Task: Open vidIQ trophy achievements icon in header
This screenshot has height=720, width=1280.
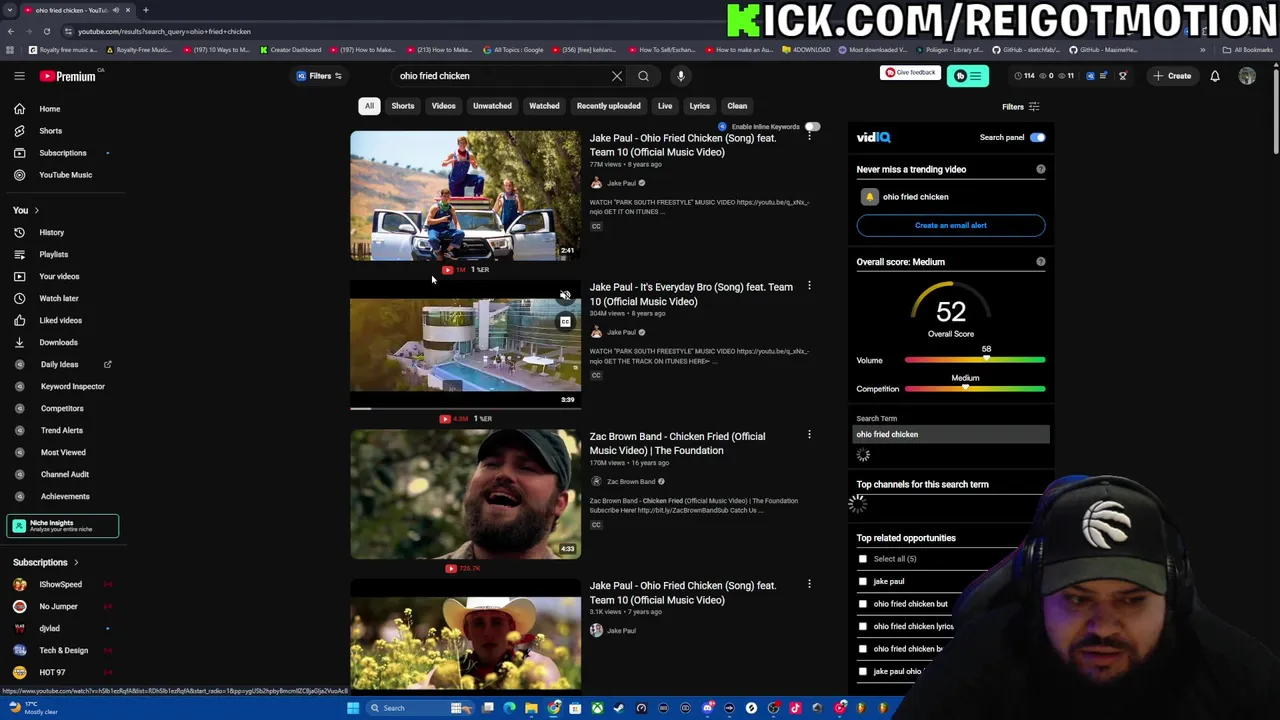Action: [x=1122, y=76]
